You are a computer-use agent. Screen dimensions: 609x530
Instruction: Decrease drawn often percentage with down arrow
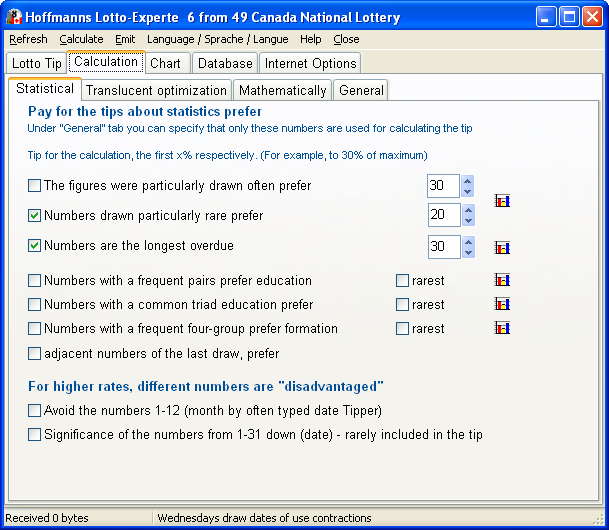(468, 191)
